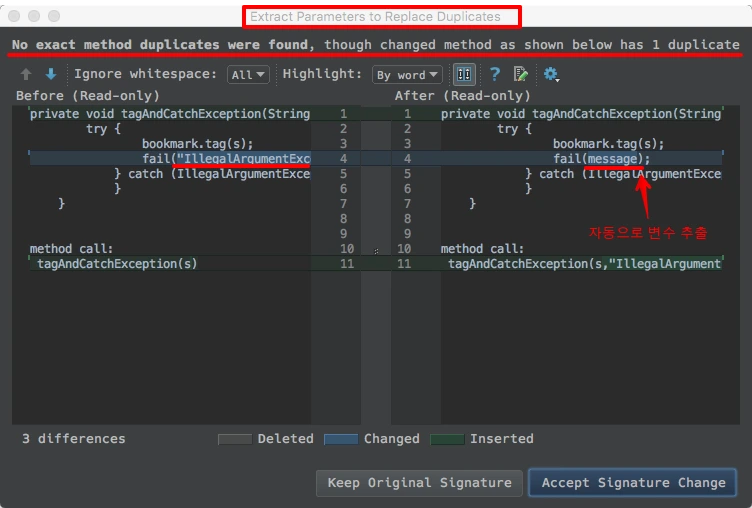Viewport: 752px width, 508px height.
Task: Click Keep Original Signature button
Action: tap(419, 483)
